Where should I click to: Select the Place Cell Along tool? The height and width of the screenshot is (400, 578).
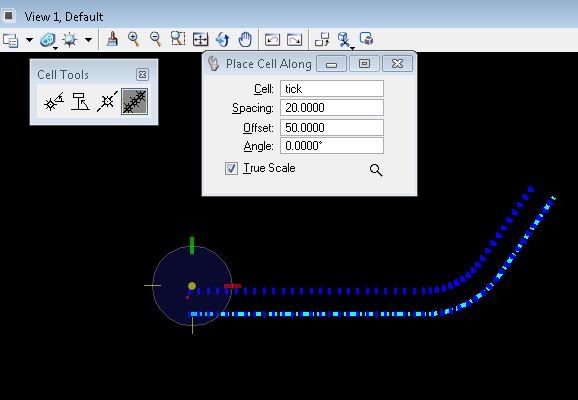tap(135, 102)
